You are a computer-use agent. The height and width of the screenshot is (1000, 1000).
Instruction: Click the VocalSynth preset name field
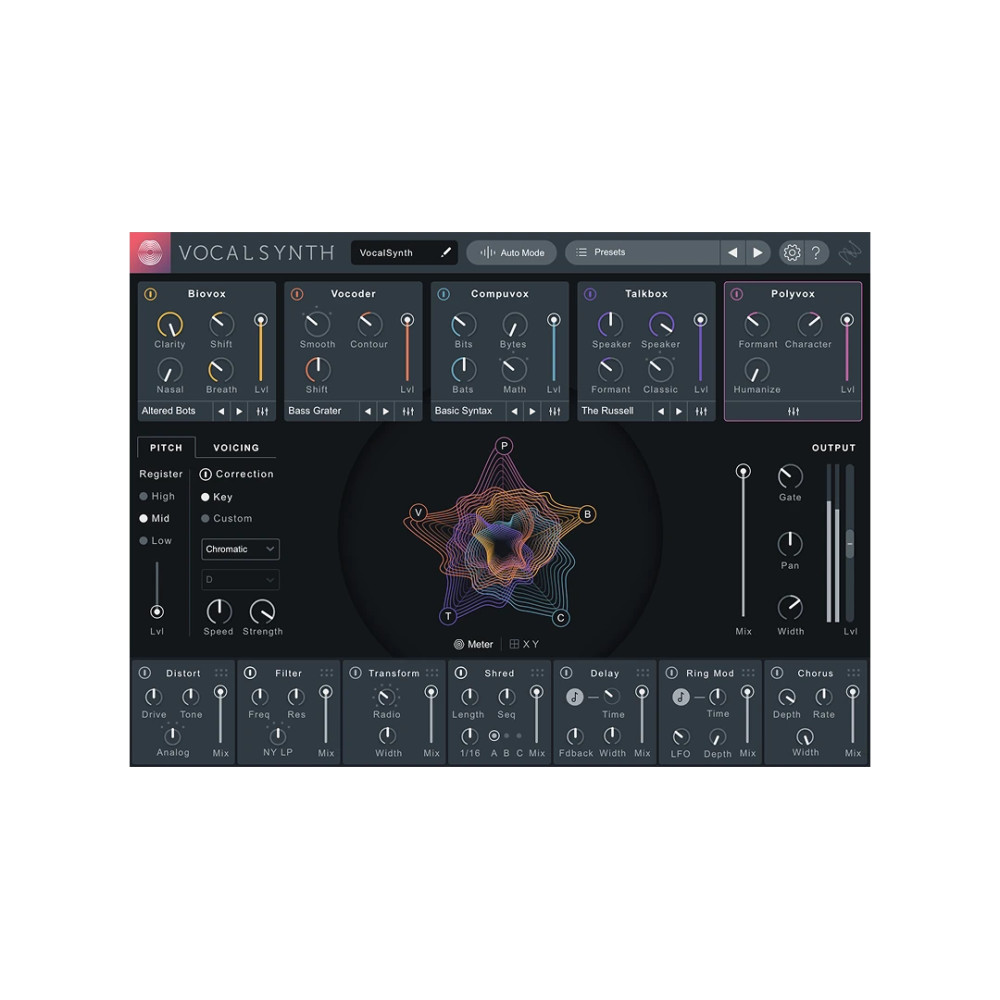404,253
